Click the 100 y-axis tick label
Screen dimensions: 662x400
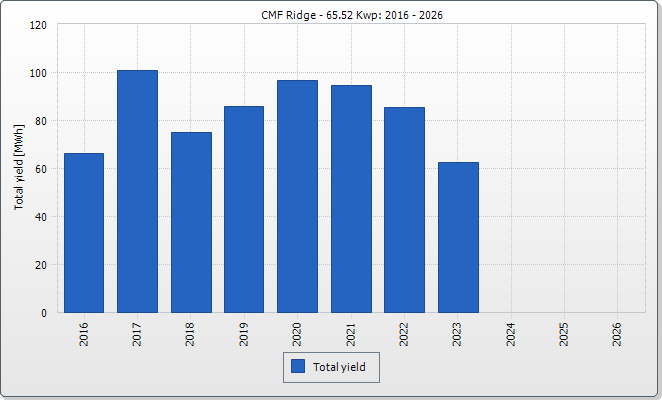tap(38, 73)
